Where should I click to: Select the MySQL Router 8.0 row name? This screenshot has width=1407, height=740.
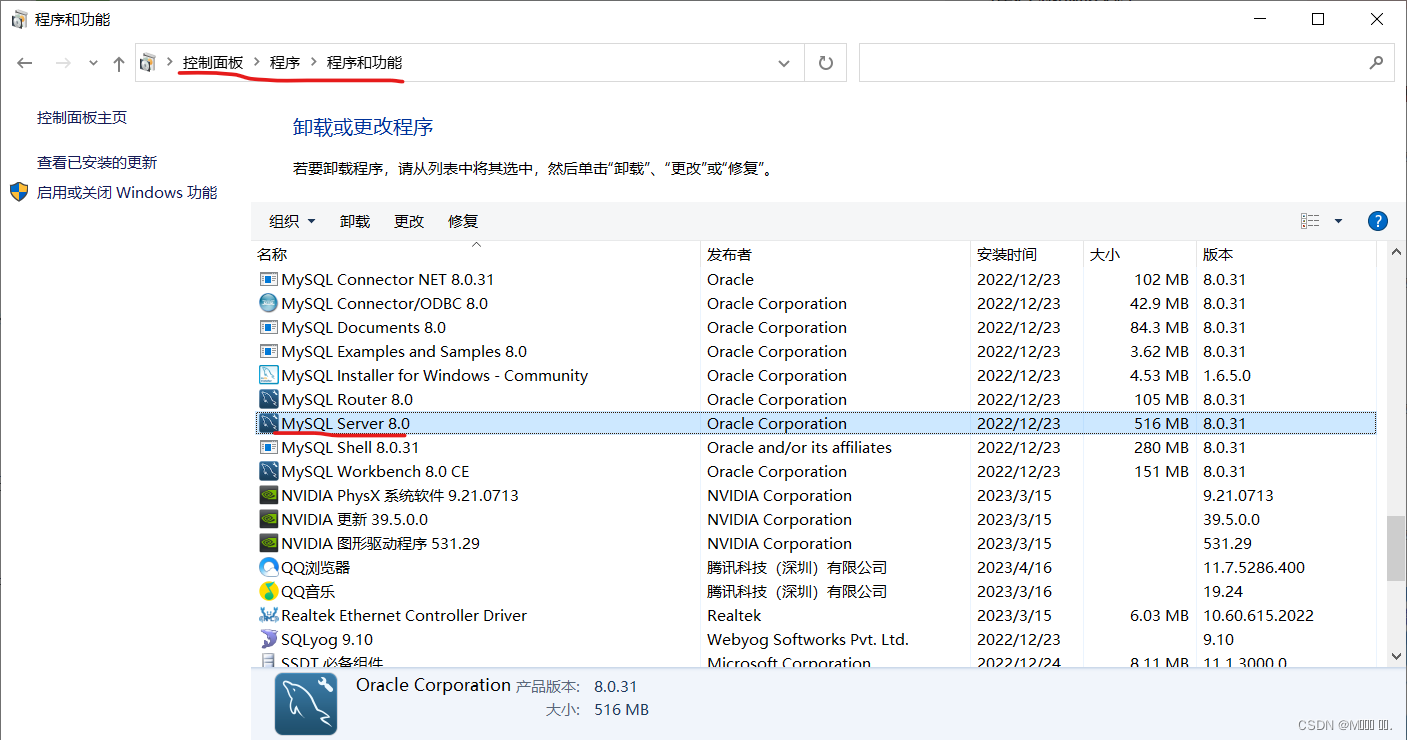(x=347, y=399)
